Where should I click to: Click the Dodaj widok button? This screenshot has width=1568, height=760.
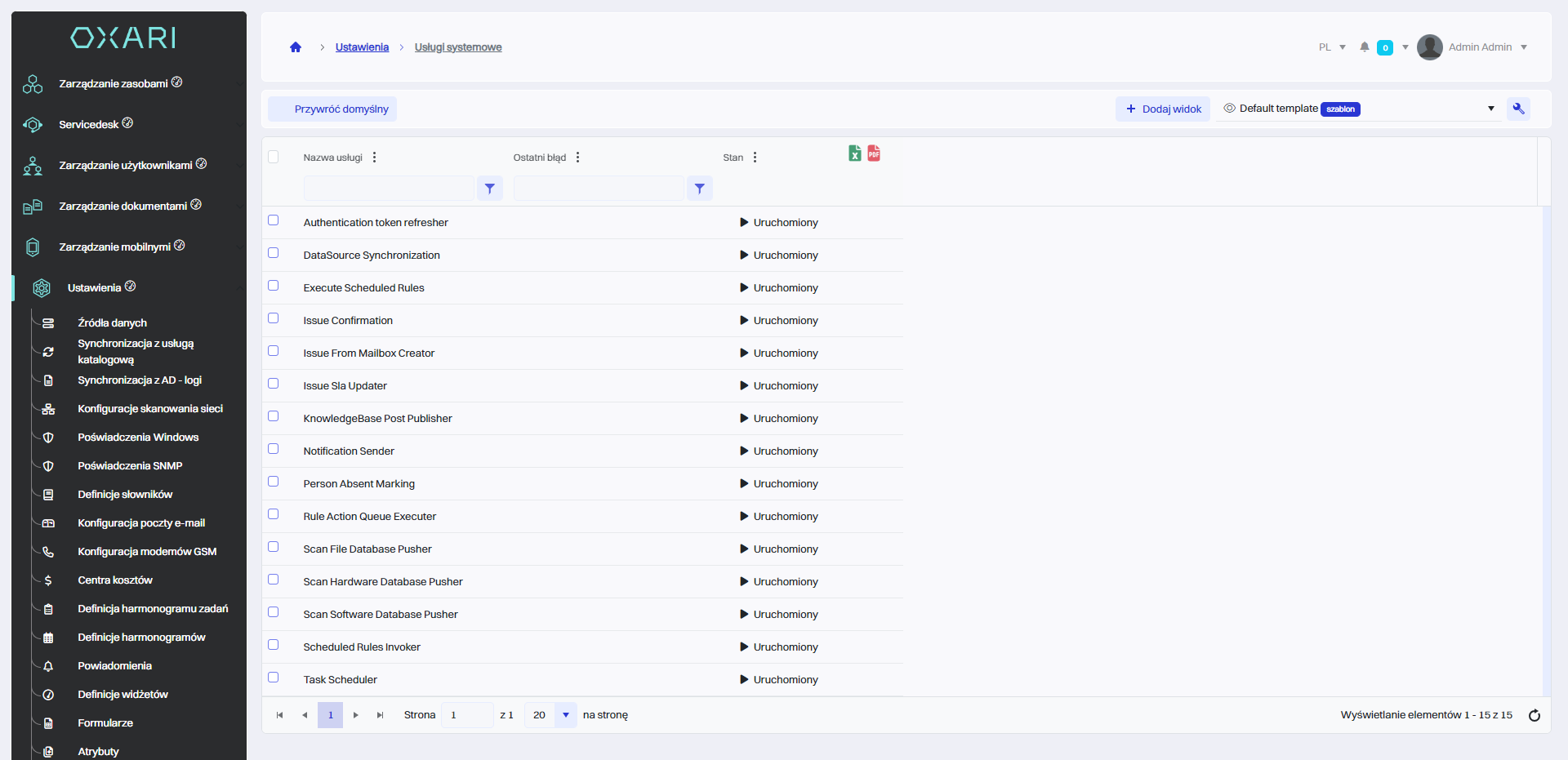point(1163,109)
